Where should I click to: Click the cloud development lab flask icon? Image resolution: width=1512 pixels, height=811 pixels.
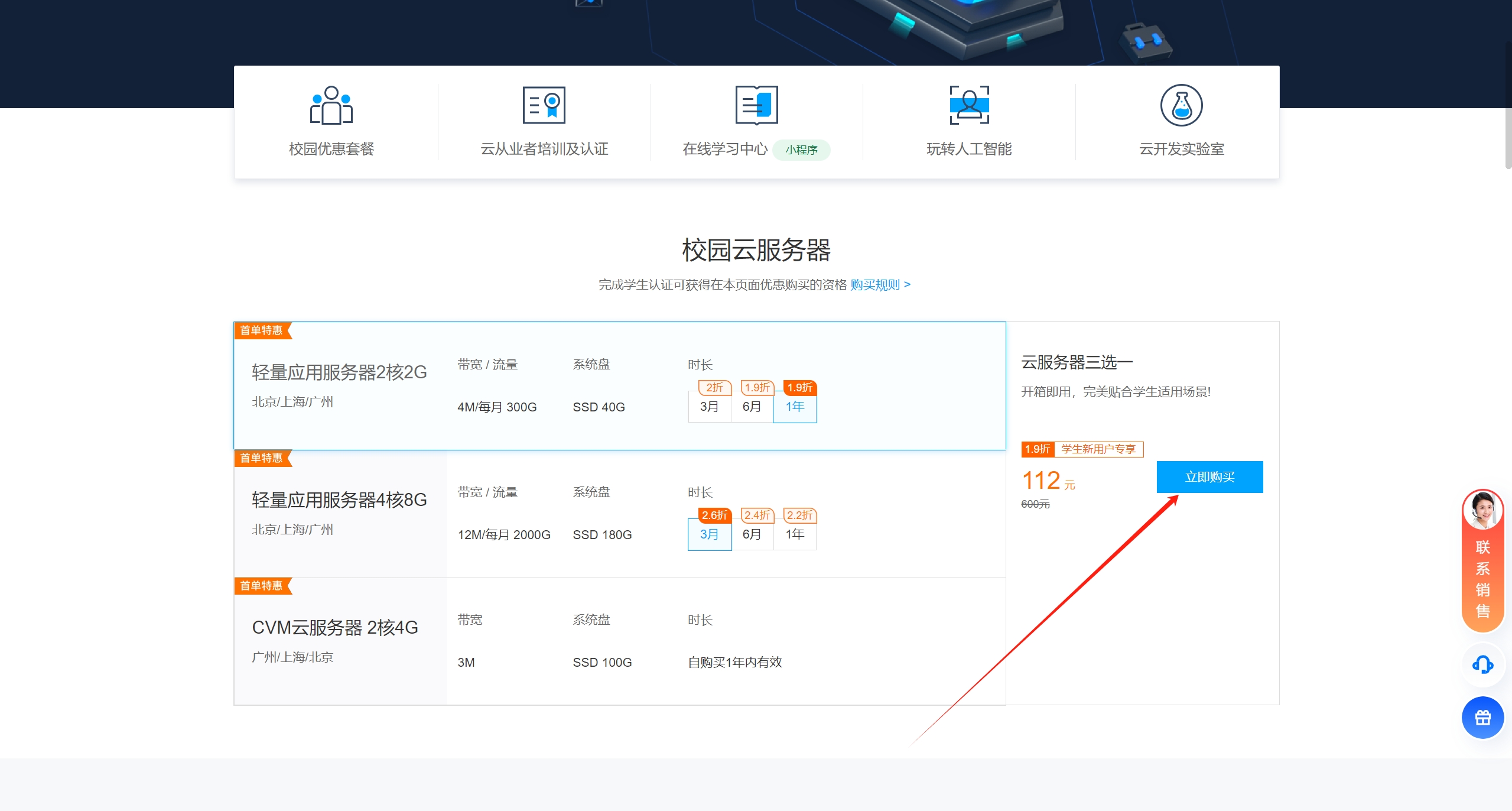tap(1181, 105)
